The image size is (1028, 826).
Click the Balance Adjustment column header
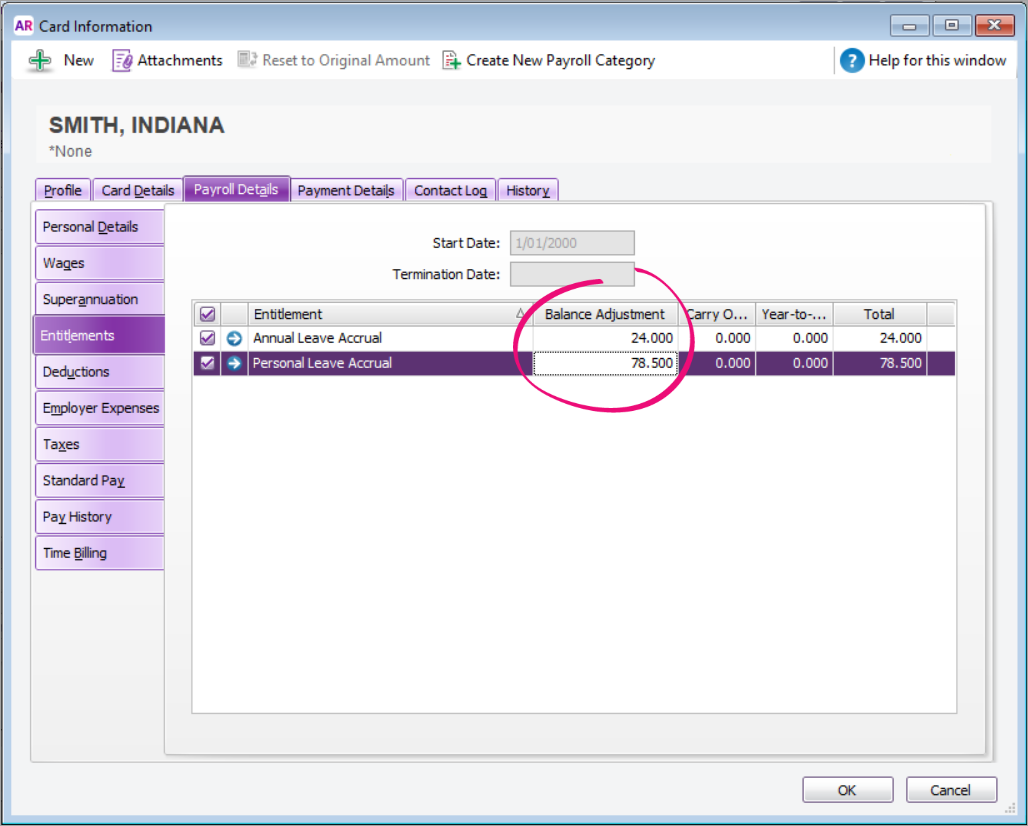pyautogui.click(x=604, y=314)
